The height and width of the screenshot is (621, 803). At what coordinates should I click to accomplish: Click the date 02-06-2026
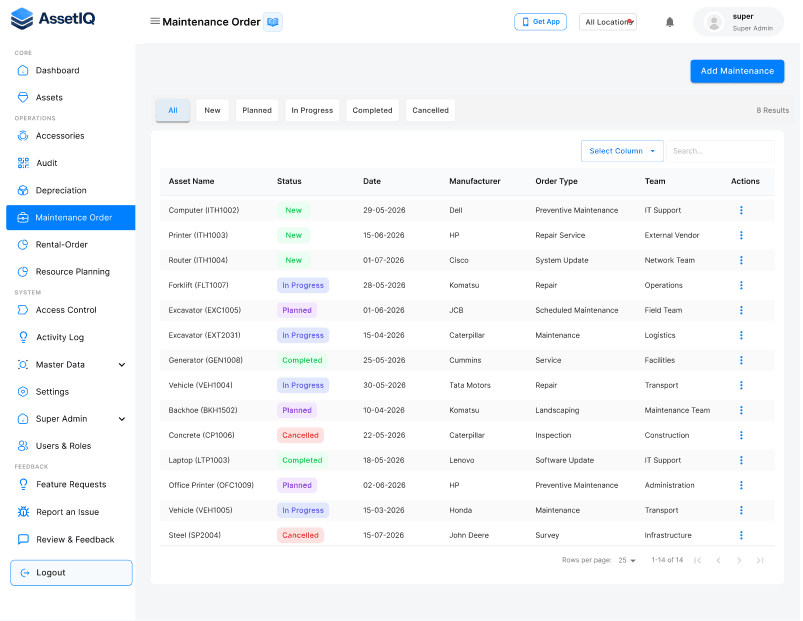(x=384, y=485)
